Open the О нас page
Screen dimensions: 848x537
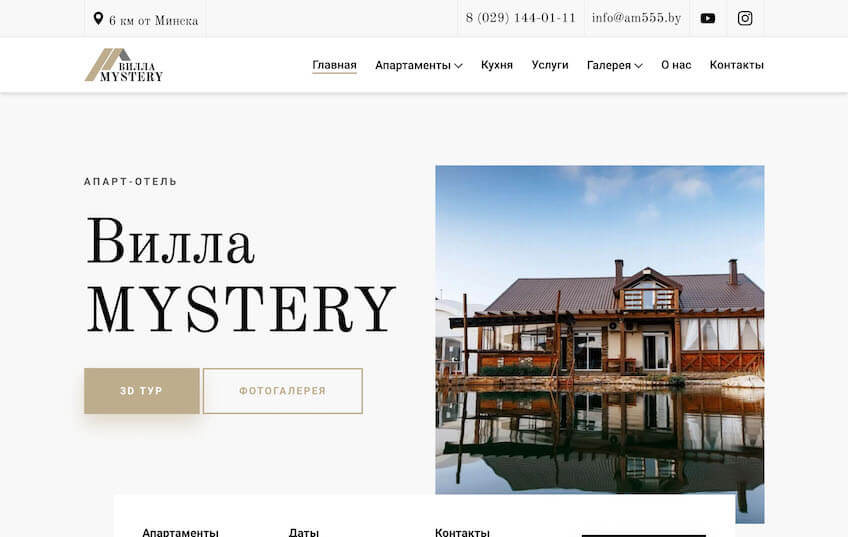pyautogui.click(x=676, y=65)
